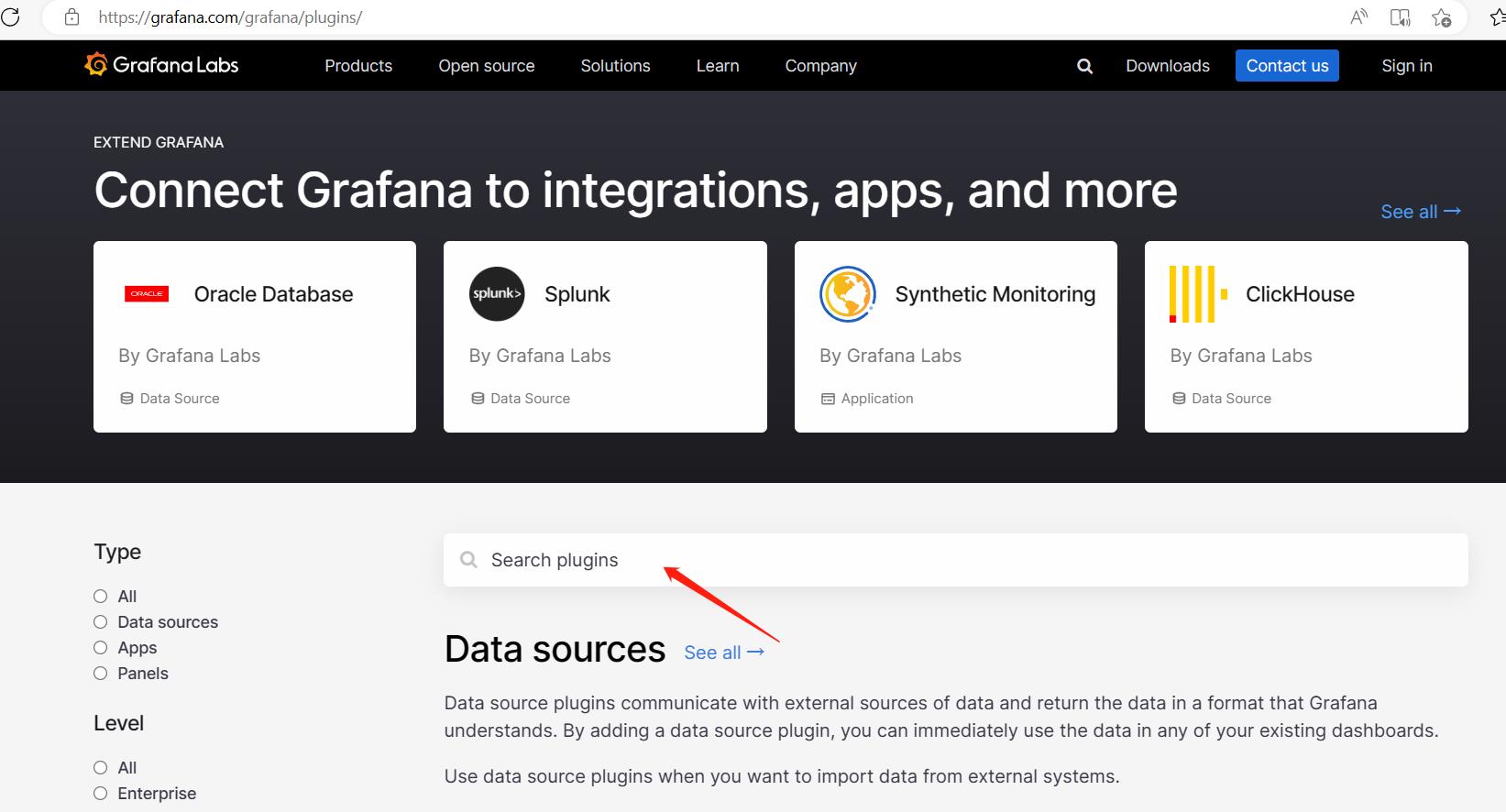Click Sign in

1407,66
